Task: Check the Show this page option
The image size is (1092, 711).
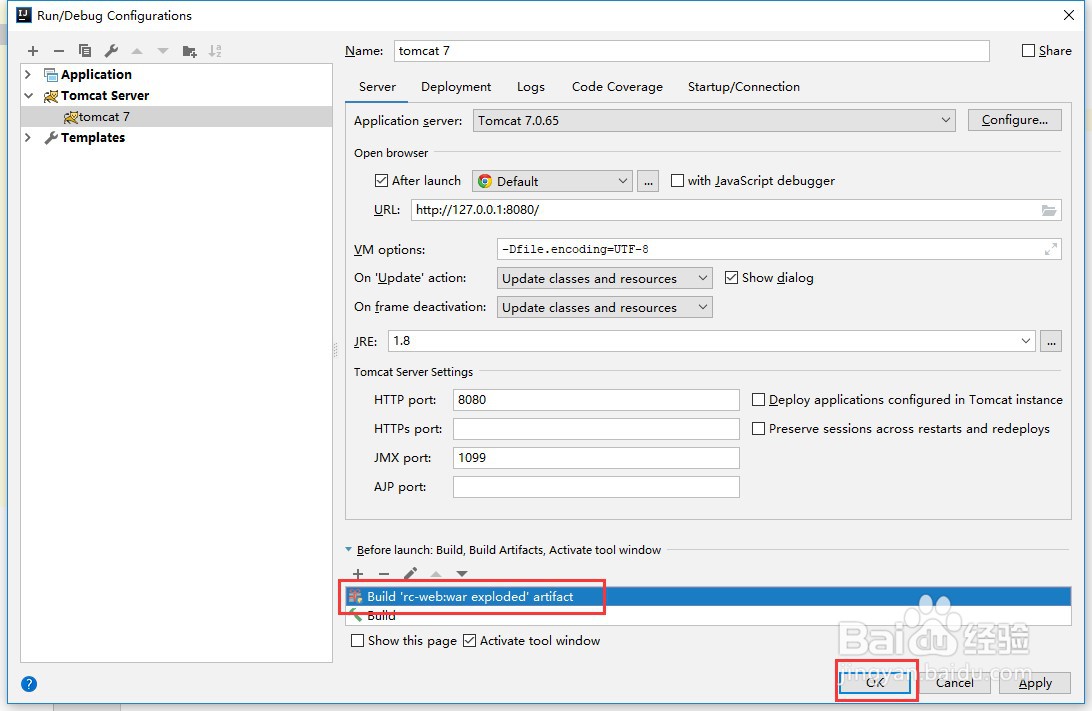Action: click(x=357, y=641)
